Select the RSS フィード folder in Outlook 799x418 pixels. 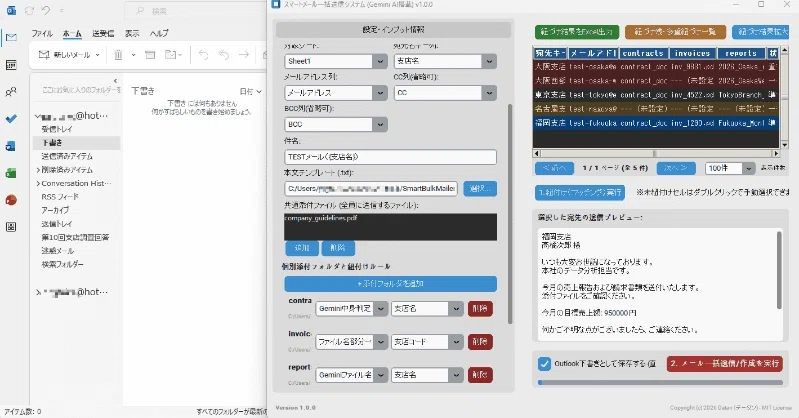coord(60,196)
